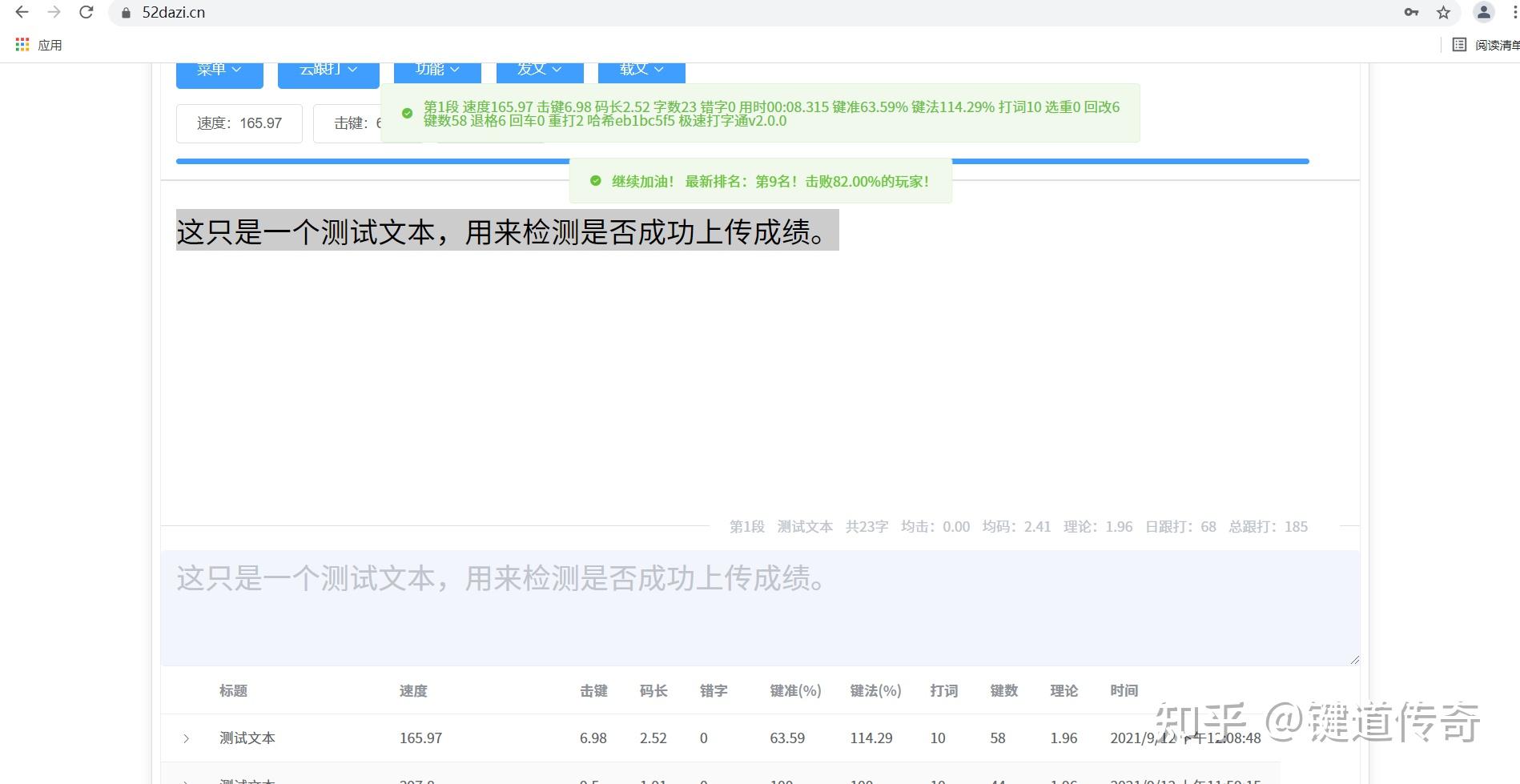The image size is (1520, 784).
Task: Expand the first 测试文本 table row
Action: coord(186,738)
